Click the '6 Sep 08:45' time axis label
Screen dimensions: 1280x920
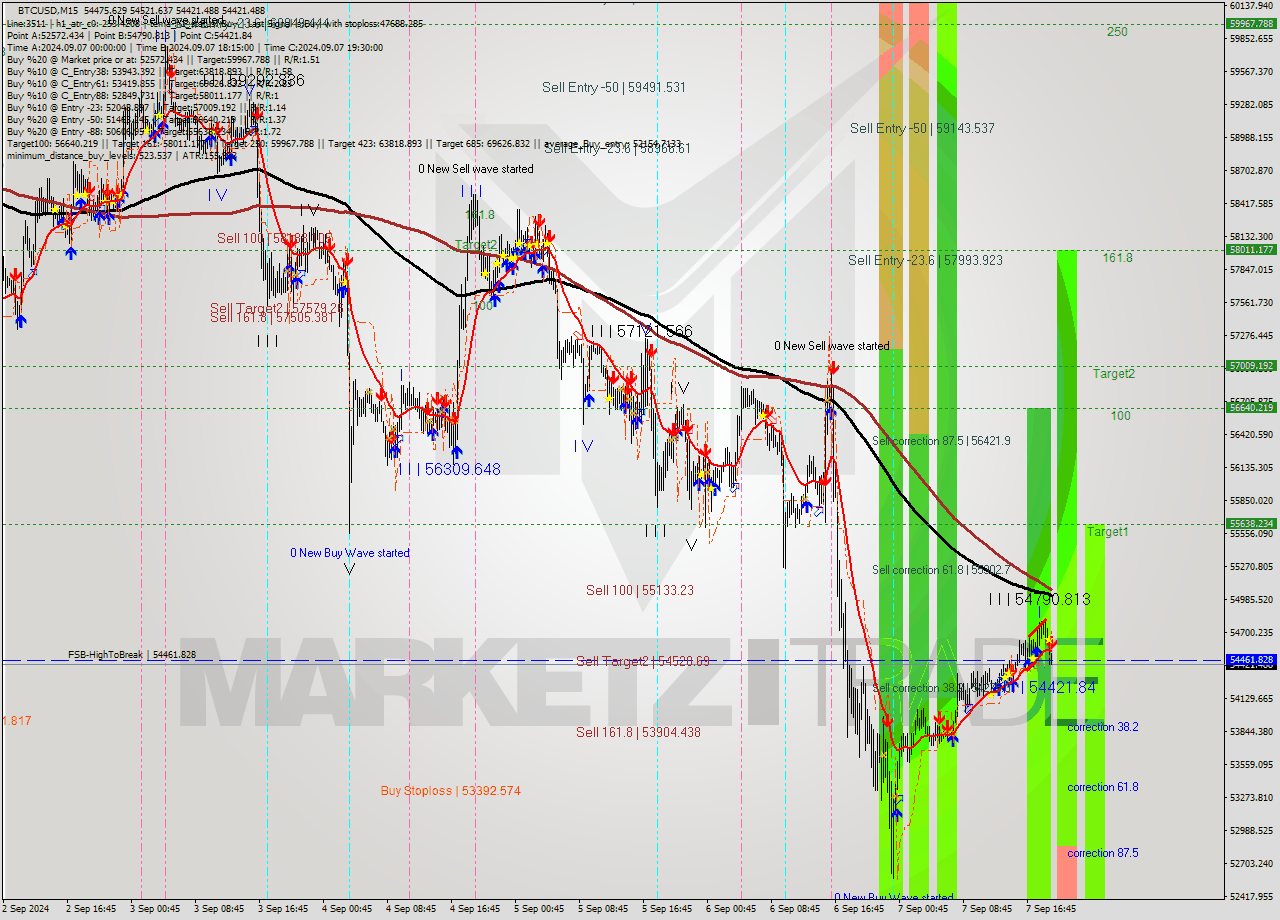click(795, 910)
